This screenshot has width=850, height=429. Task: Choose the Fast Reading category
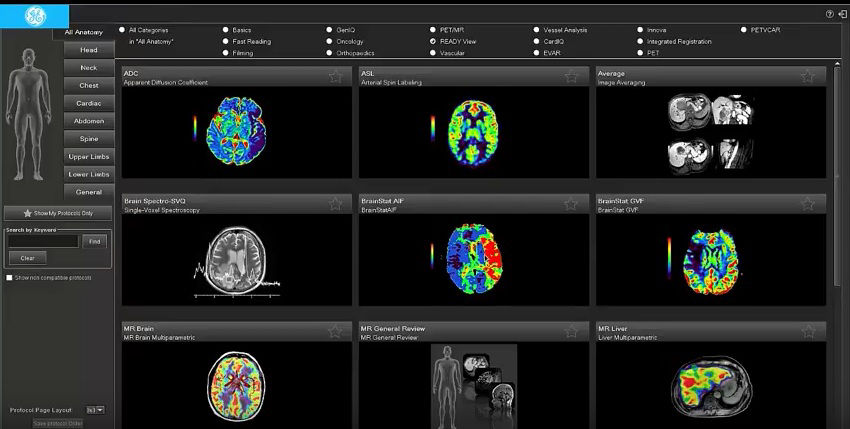point(226,41)
